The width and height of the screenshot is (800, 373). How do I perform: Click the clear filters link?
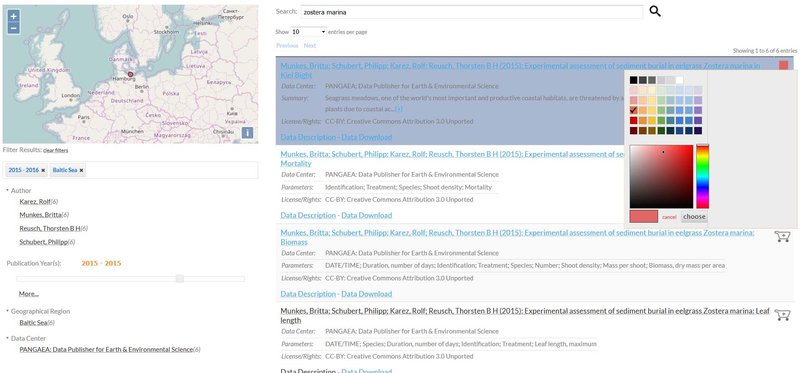click(x=56, y=151)
